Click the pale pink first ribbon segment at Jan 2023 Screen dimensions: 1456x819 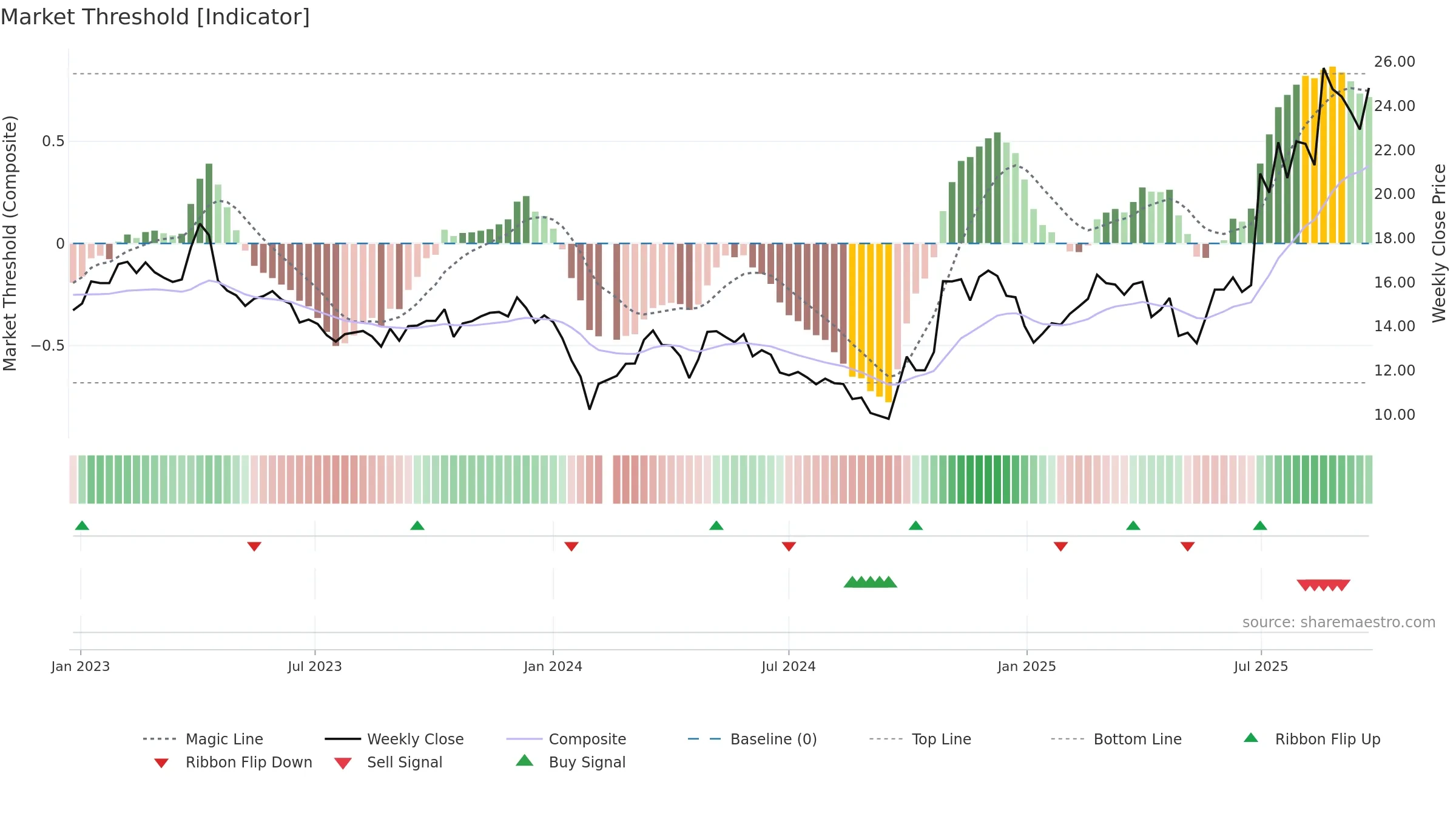(x=73, y=479)
